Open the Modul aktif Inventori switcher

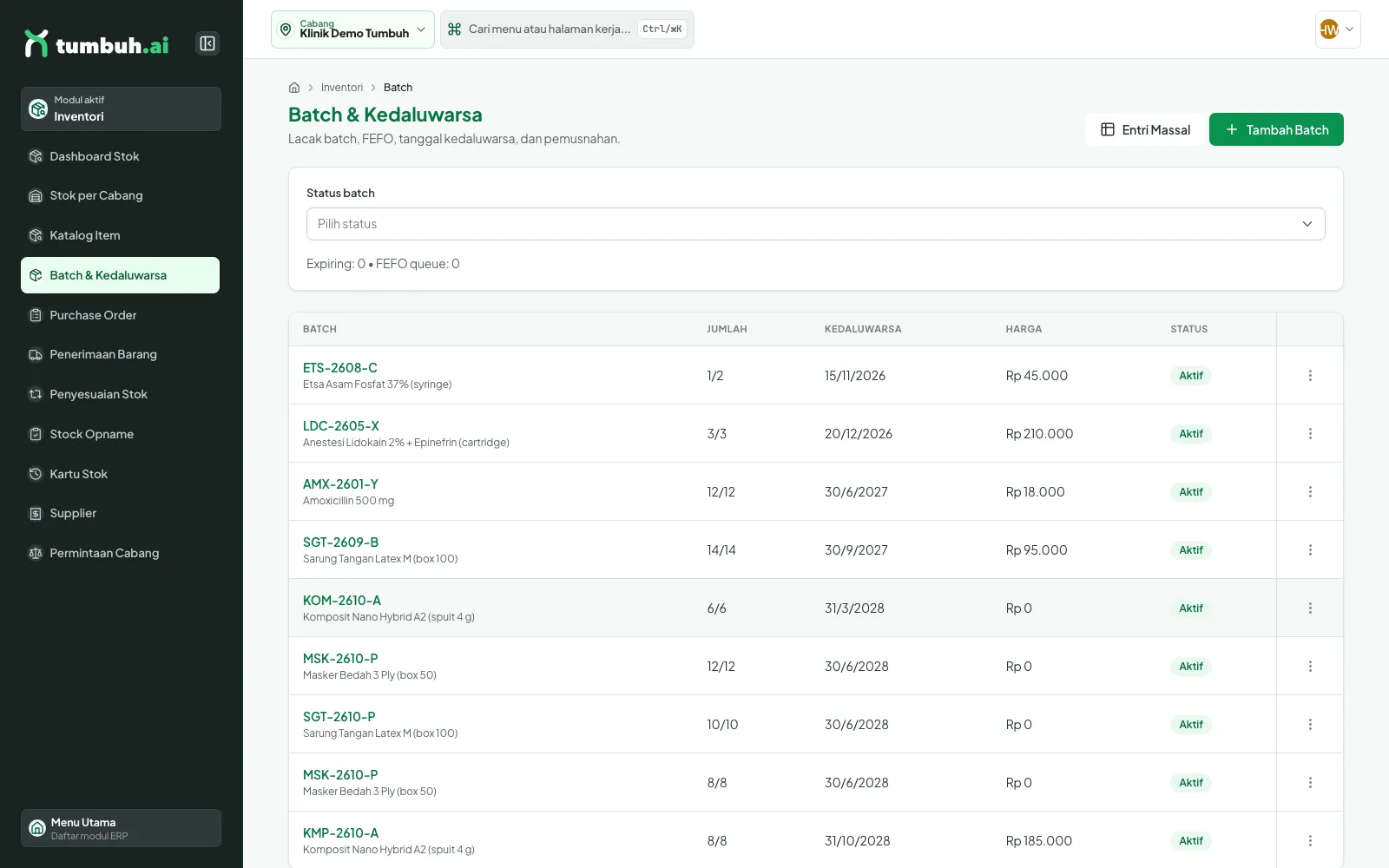pyautogui.click(x=121, y=109)
